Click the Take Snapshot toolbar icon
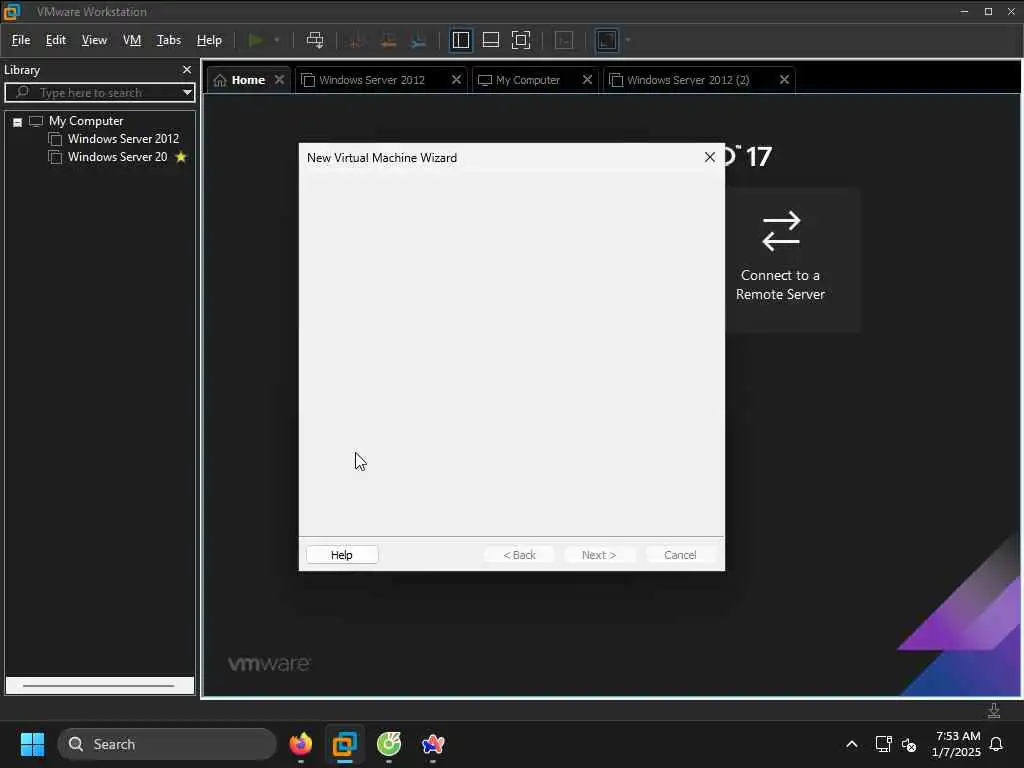This screenshot has height=768, width=1024. click(357, 40)
